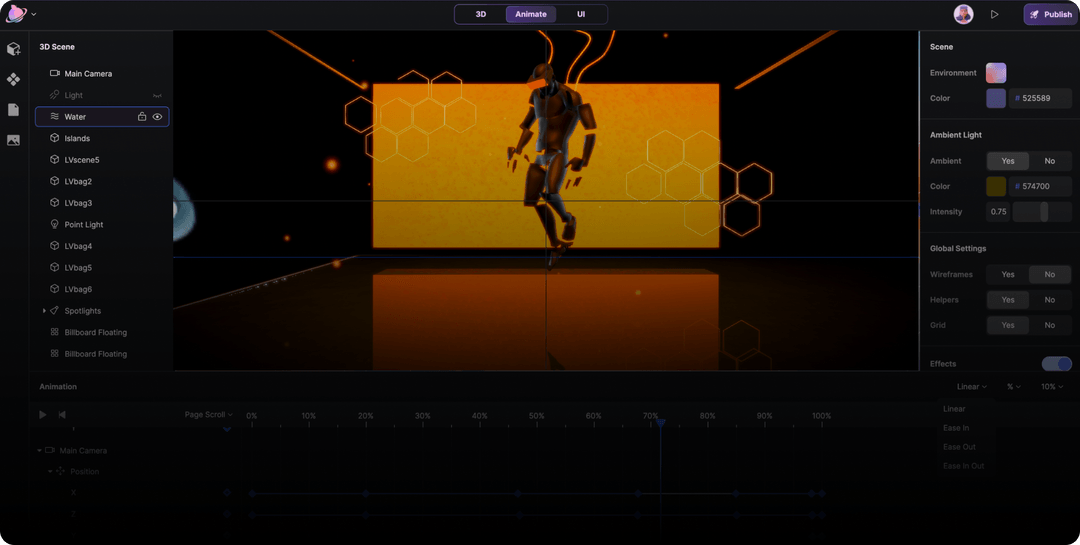Set Ambient light to No
Screen dimensions: 1080x545
click(x=1049, y=161)
